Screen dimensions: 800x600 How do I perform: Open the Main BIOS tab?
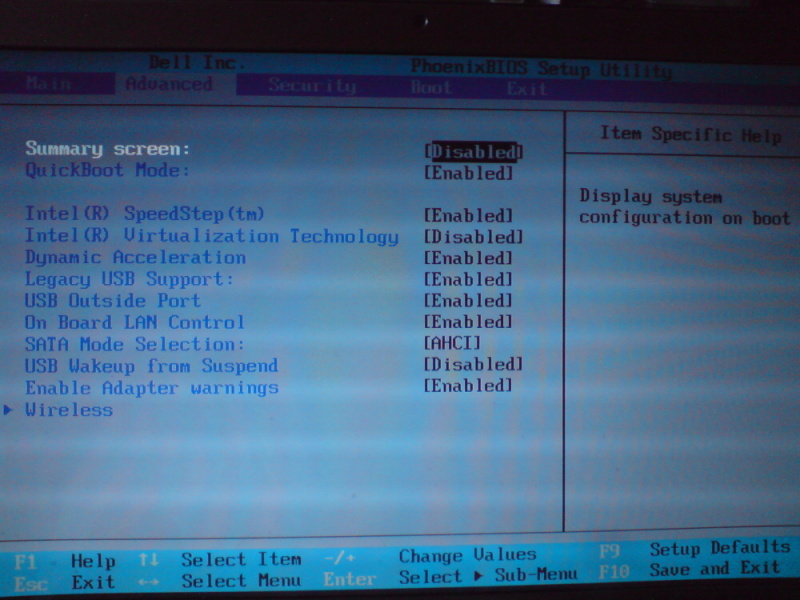coord(48,83)
